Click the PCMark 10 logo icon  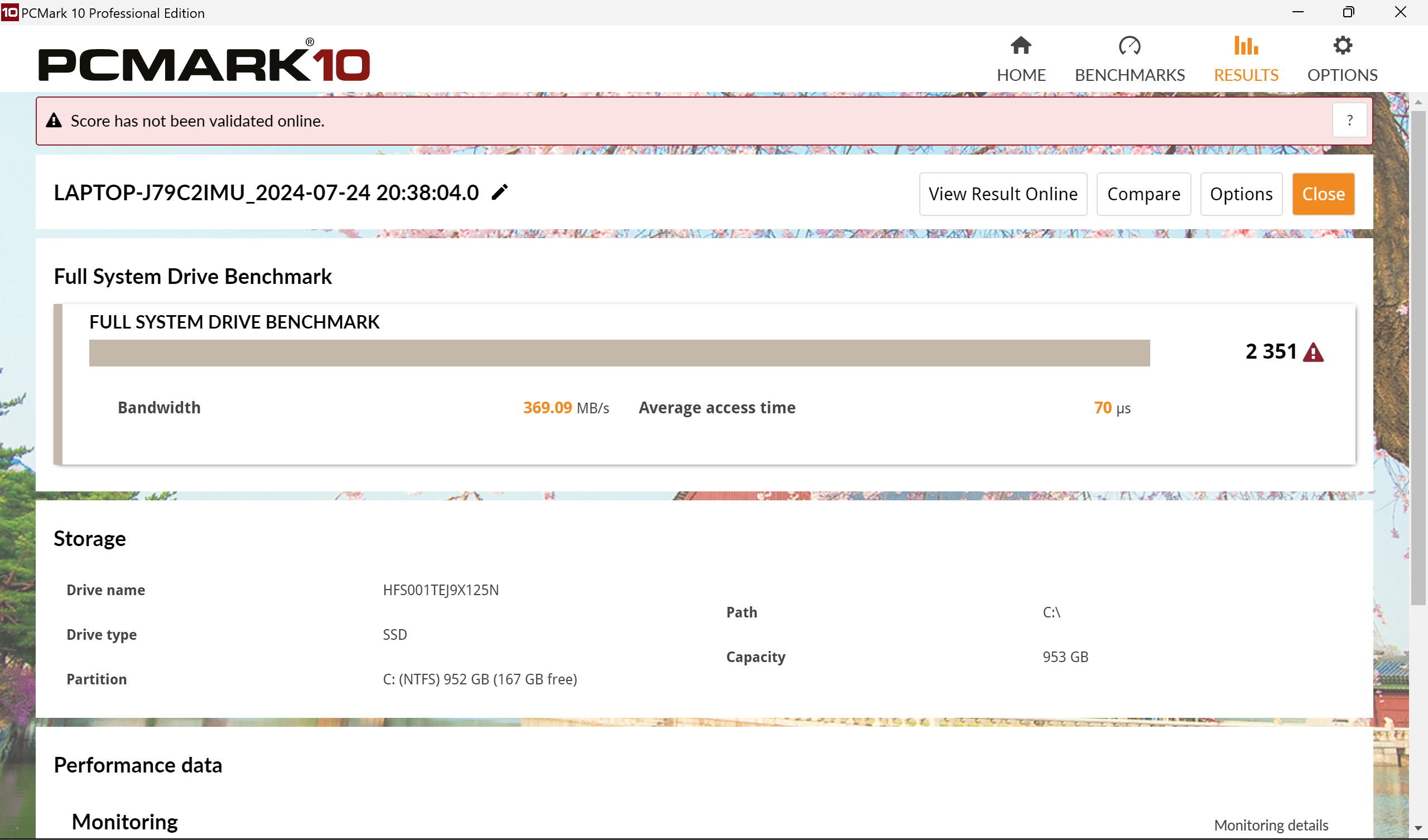(10, 12)
